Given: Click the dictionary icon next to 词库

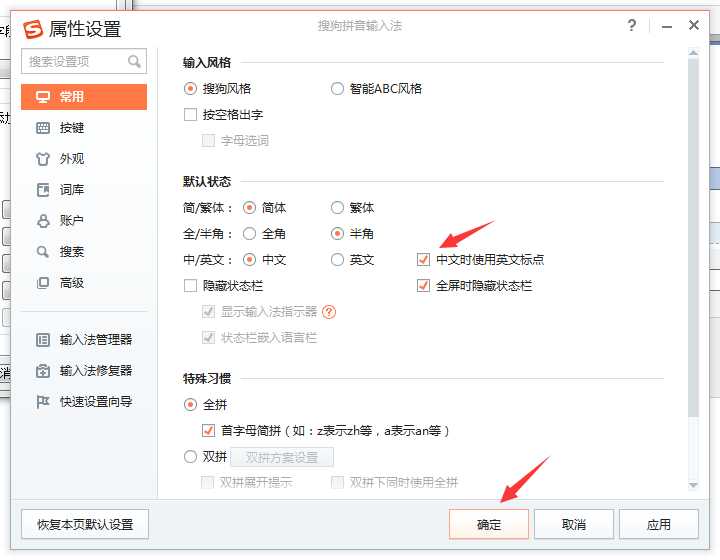Looking at the screenshot, I should [43, 190].
